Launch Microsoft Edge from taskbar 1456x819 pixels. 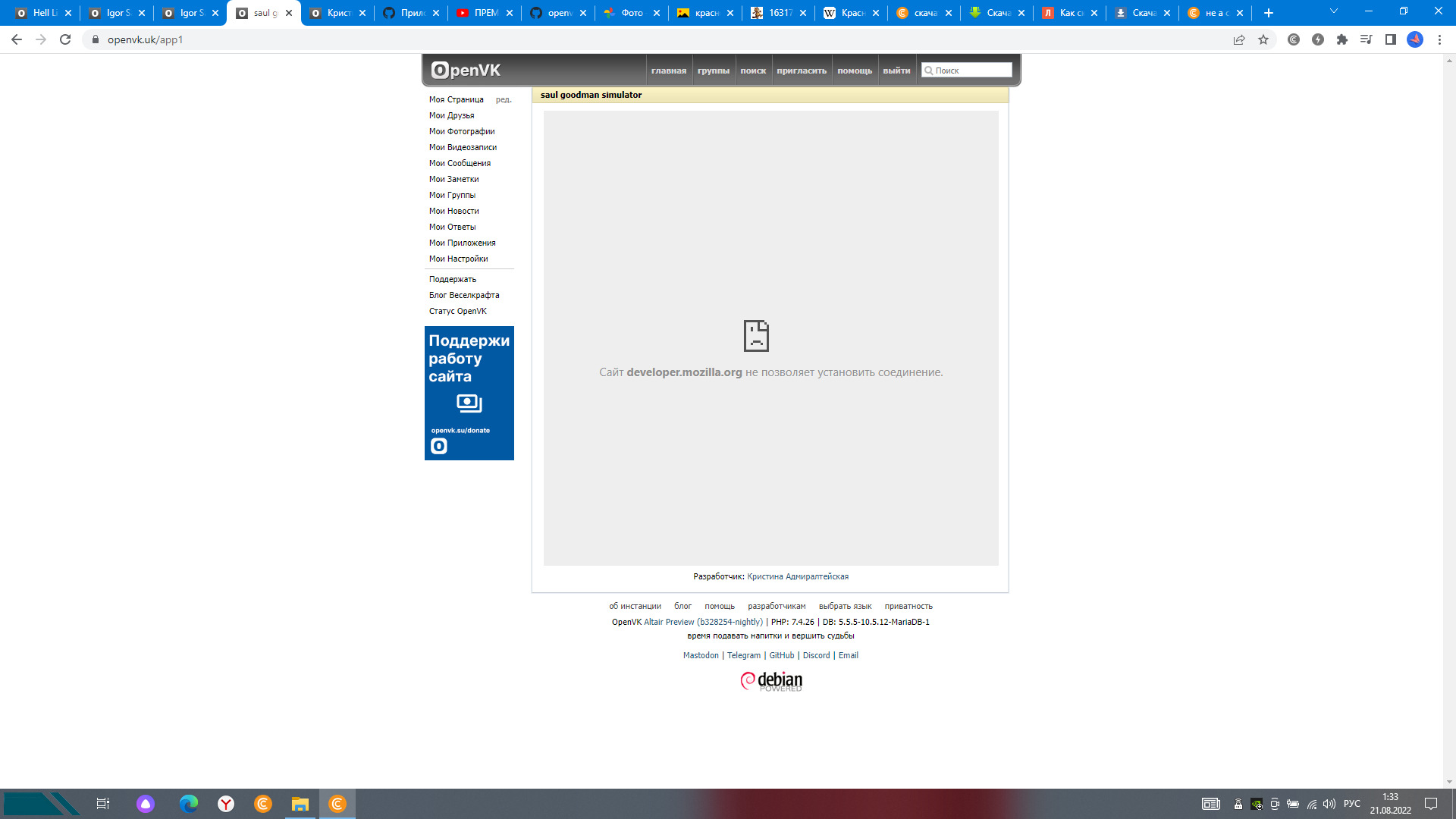(x=188, y=804)
